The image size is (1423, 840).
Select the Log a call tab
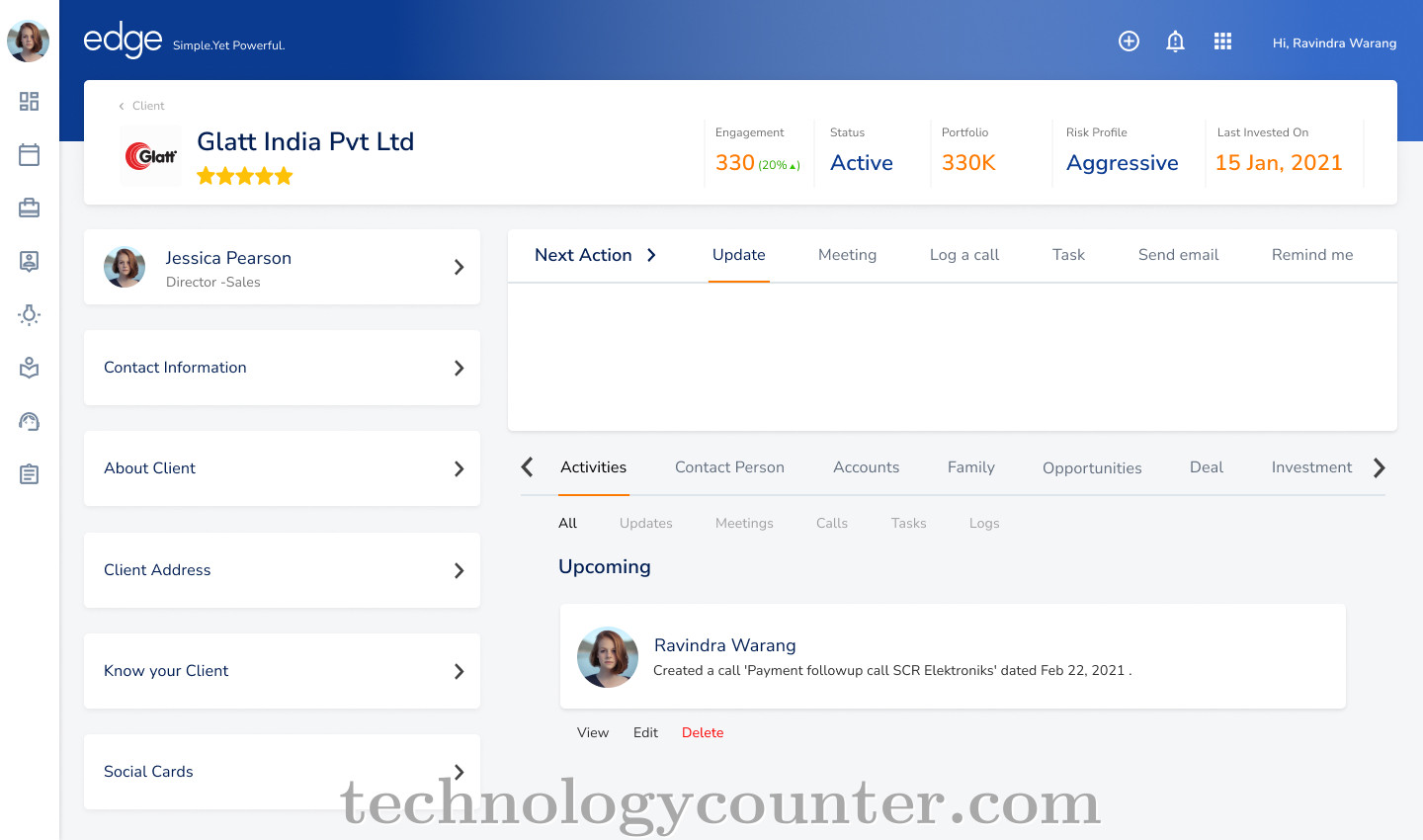coord(964,255)
